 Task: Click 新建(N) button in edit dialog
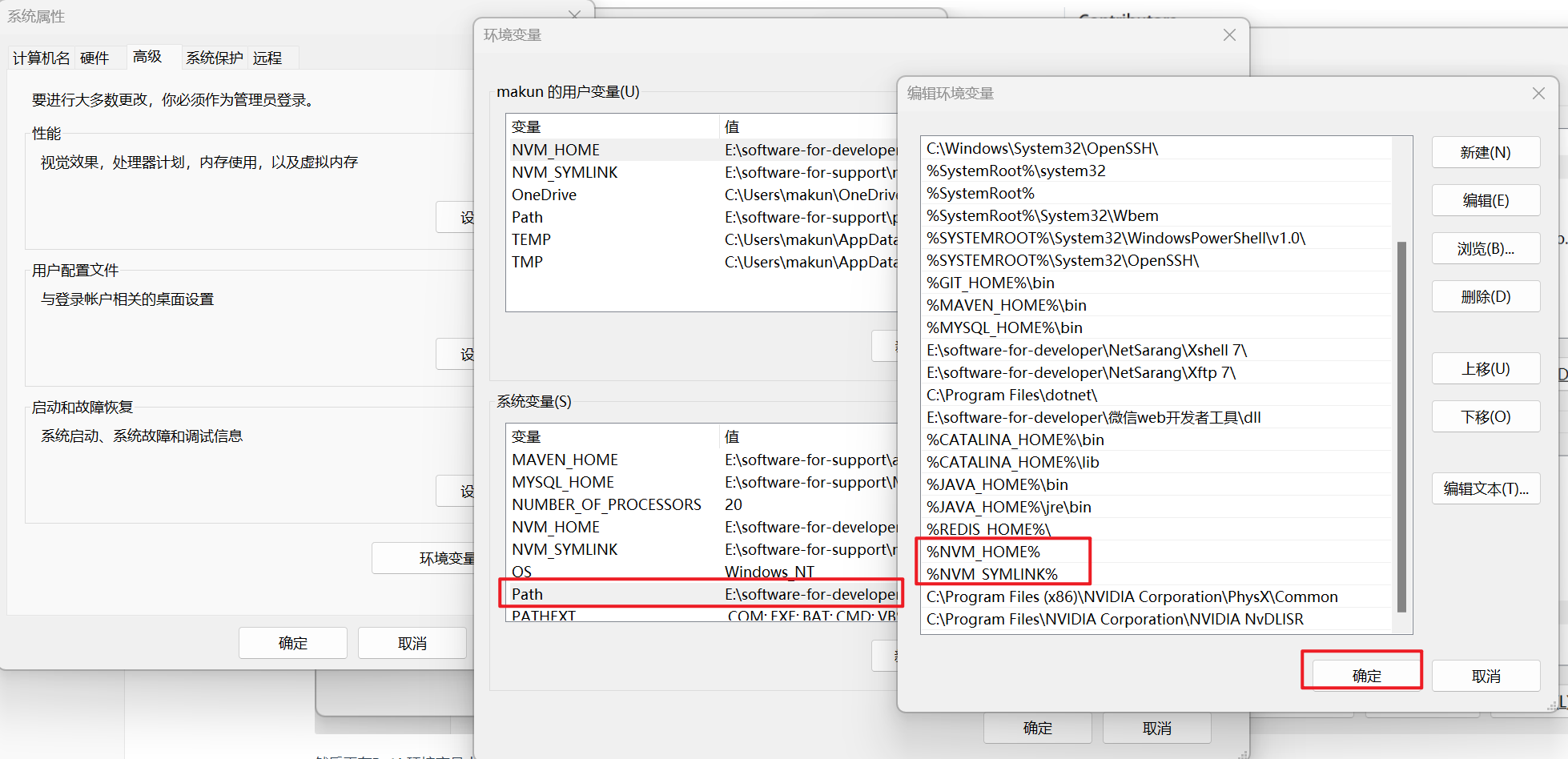click(1486, 152)
